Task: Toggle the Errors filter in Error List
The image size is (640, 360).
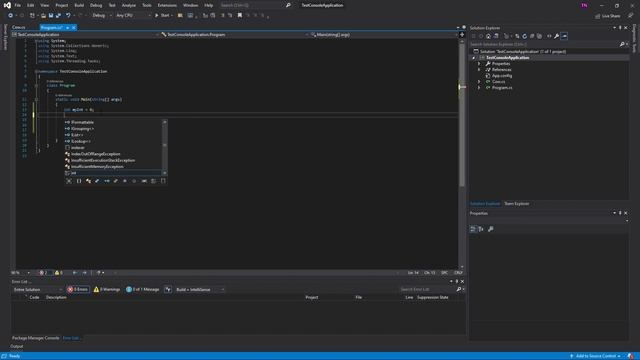Action: click(78, 289)
